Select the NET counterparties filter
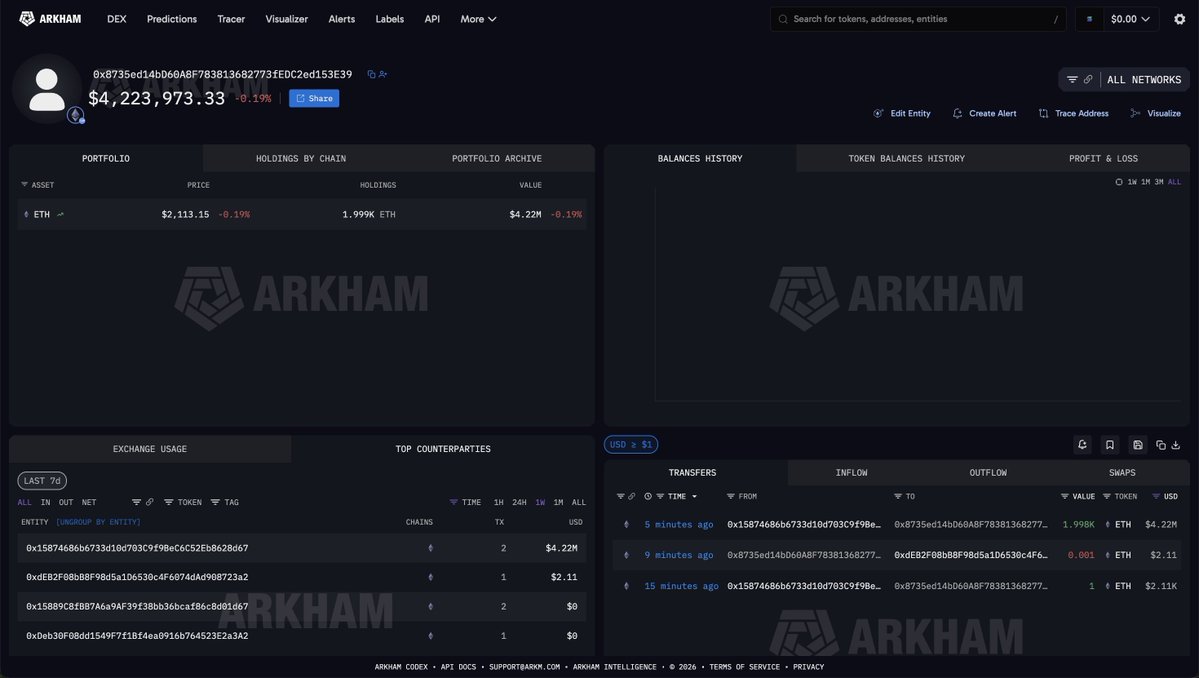The width and height of the screenshot is (1199, 678). [x=89, y=502]
